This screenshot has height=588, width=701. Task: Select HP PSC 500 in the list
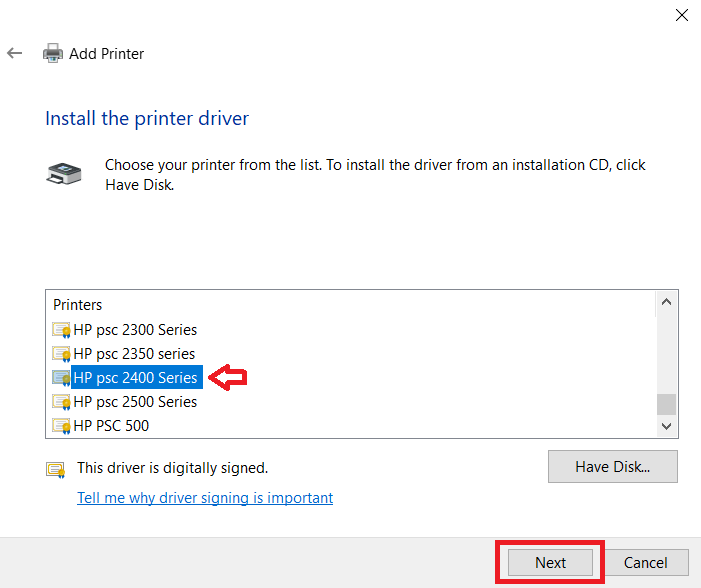point(111,426)
